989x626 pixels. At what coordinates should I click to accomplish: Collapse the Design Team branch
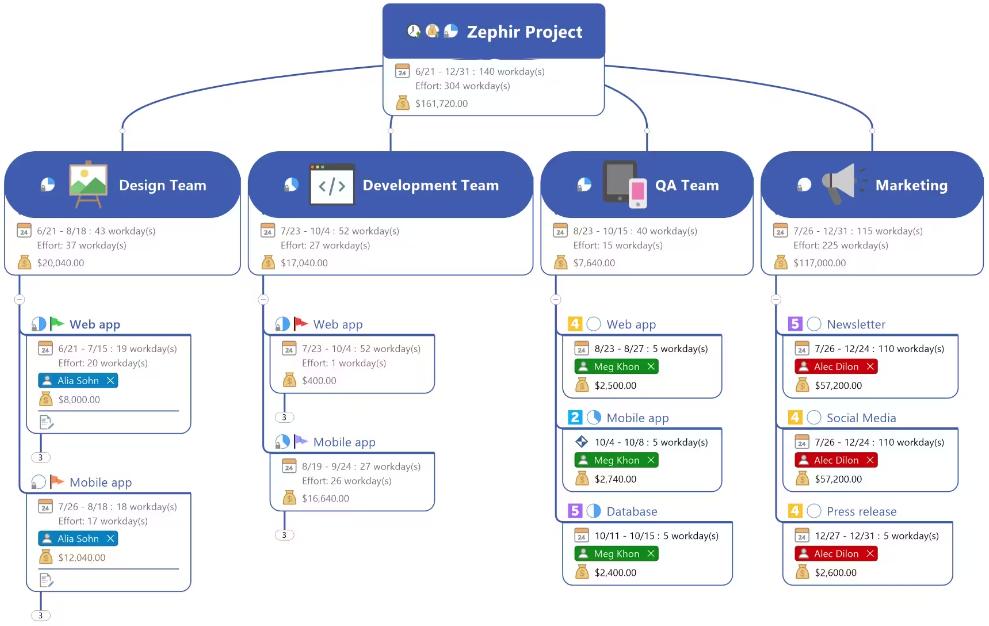pos(20,299)
